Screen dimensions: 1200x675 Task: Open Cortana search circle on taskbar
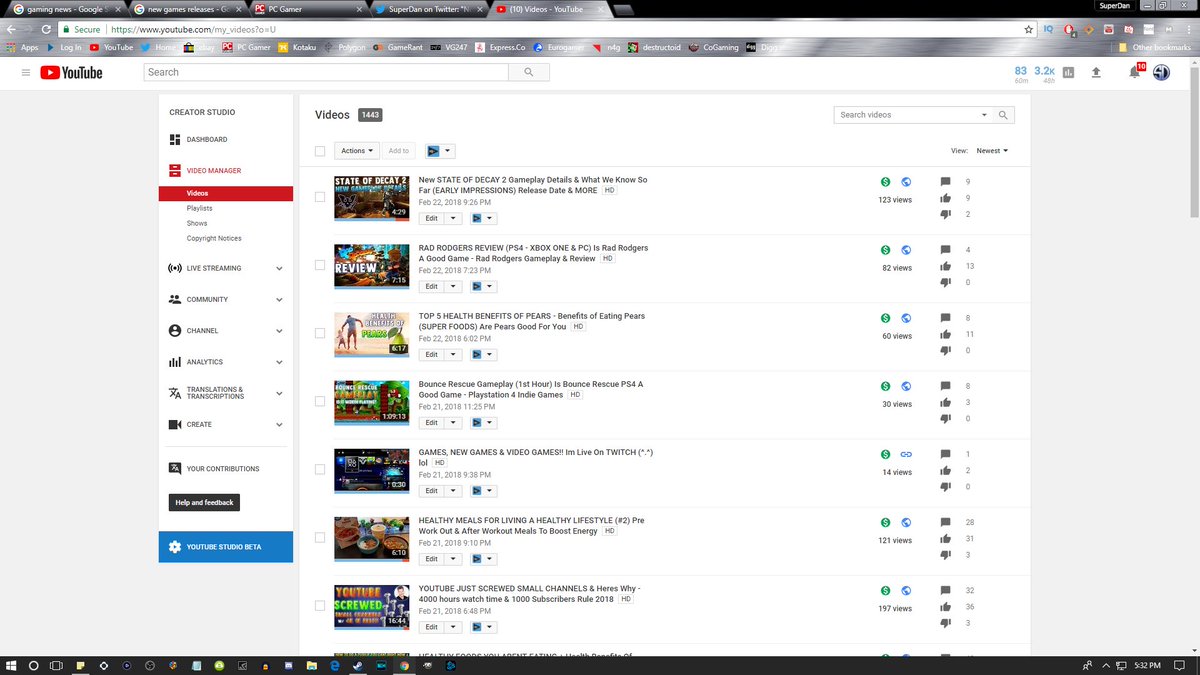[33, 665]
